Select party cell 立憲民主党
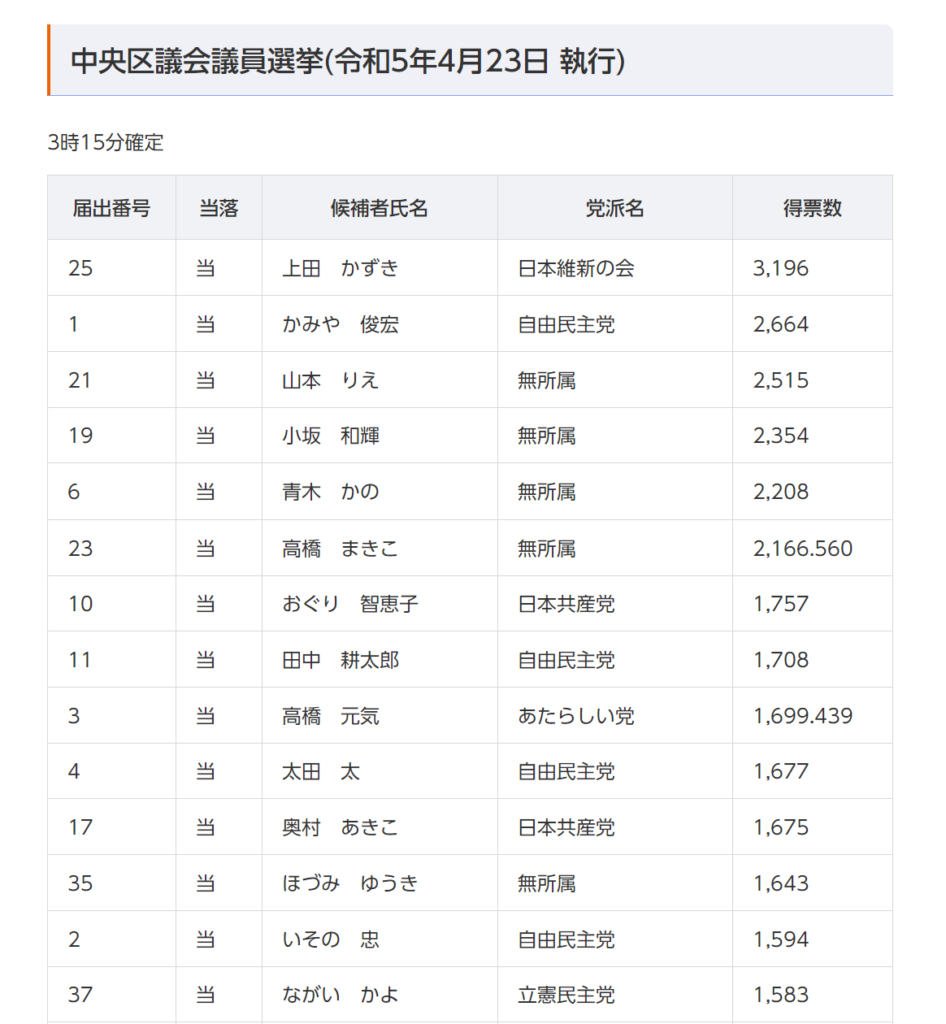 coord(566,995)
